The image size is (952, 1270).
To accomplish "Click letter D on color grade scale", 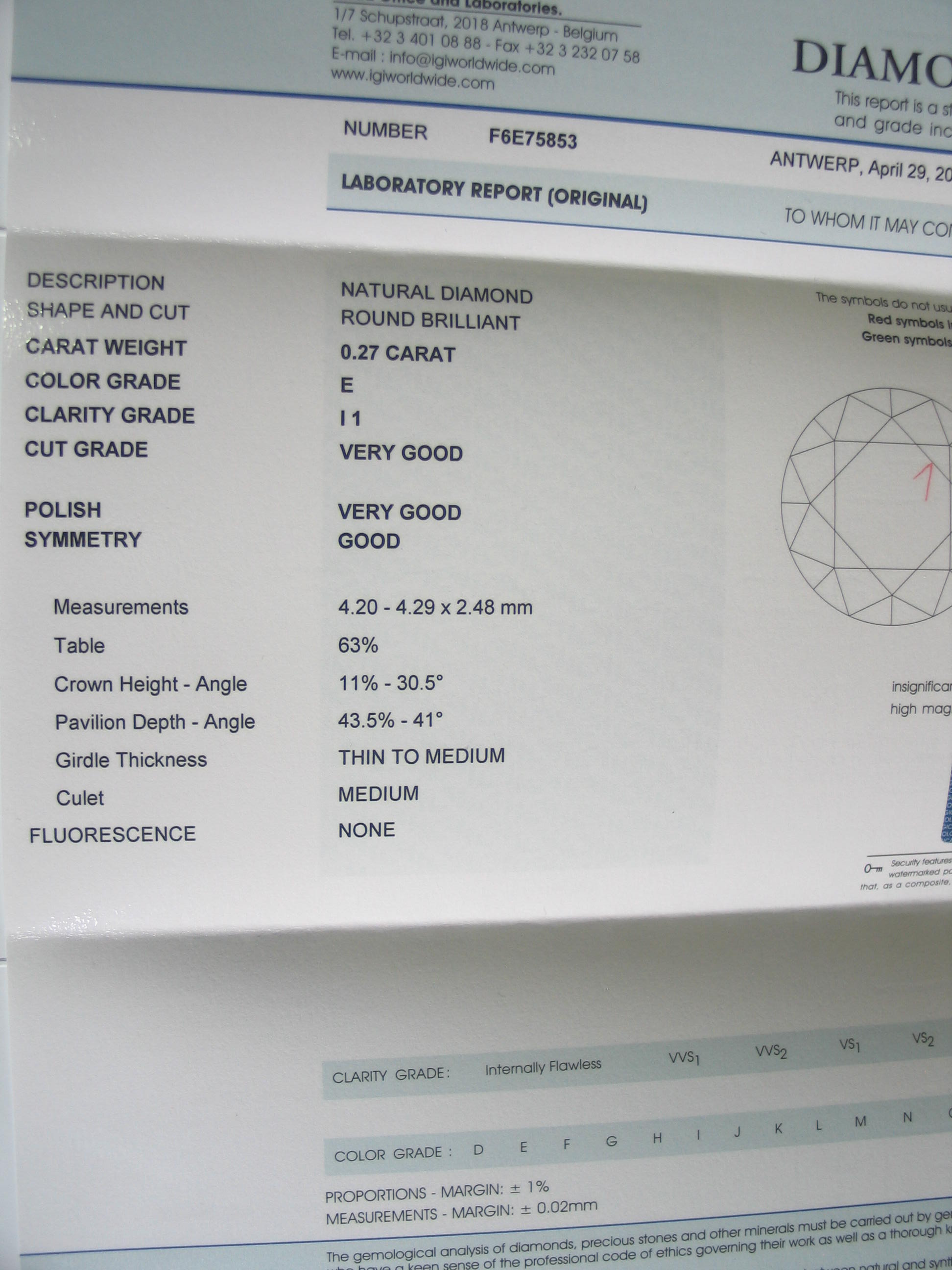I will click(478, 1149).
